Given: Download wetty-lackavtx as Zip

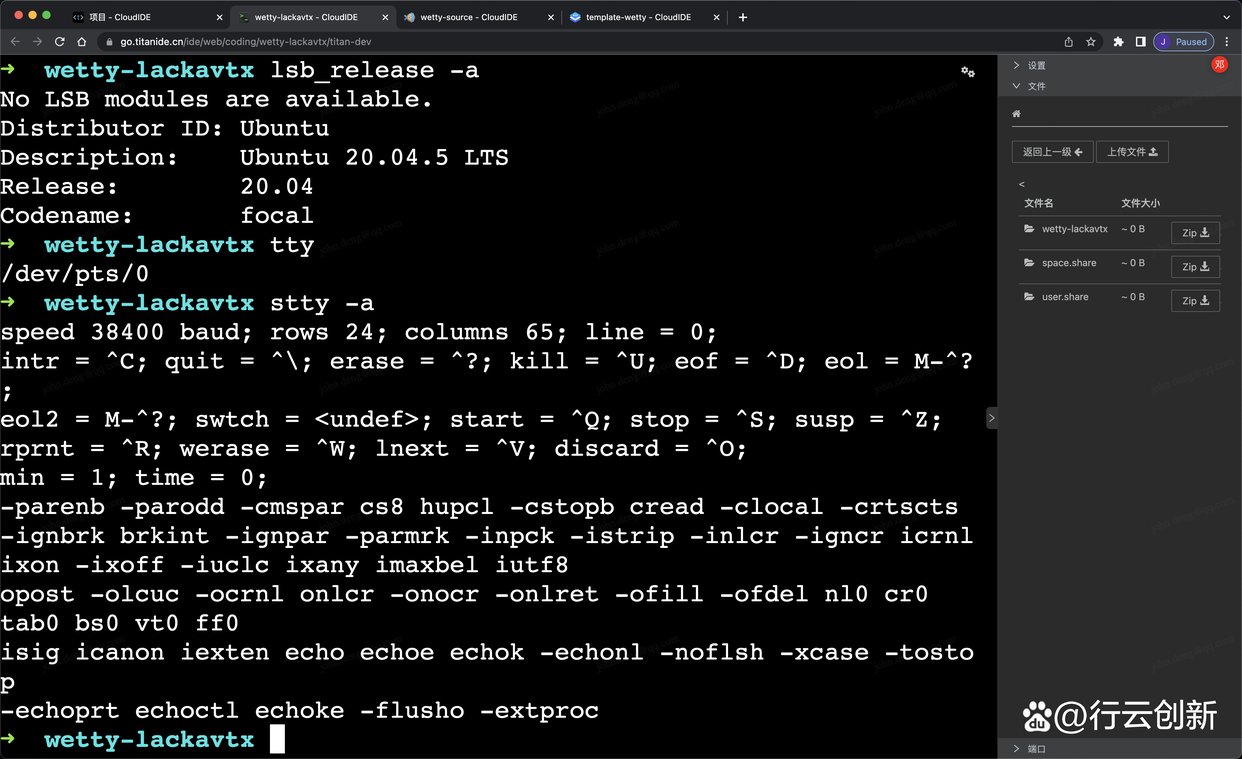Looking at the screenshot, I should (1195, 232).
